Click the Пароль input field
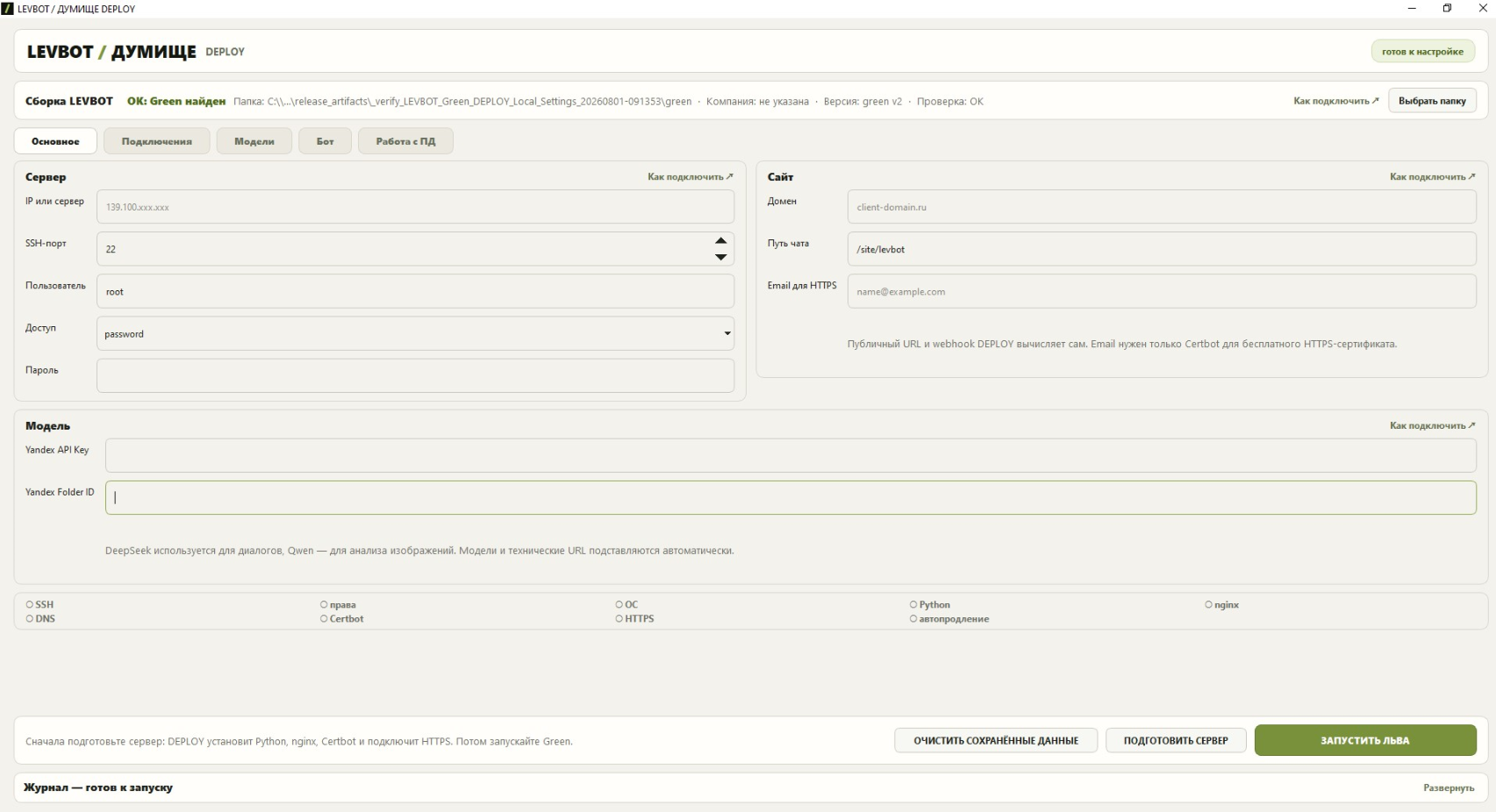This screenshot has height=812, width=1496. pyautogui.click(x=415, y=375)
